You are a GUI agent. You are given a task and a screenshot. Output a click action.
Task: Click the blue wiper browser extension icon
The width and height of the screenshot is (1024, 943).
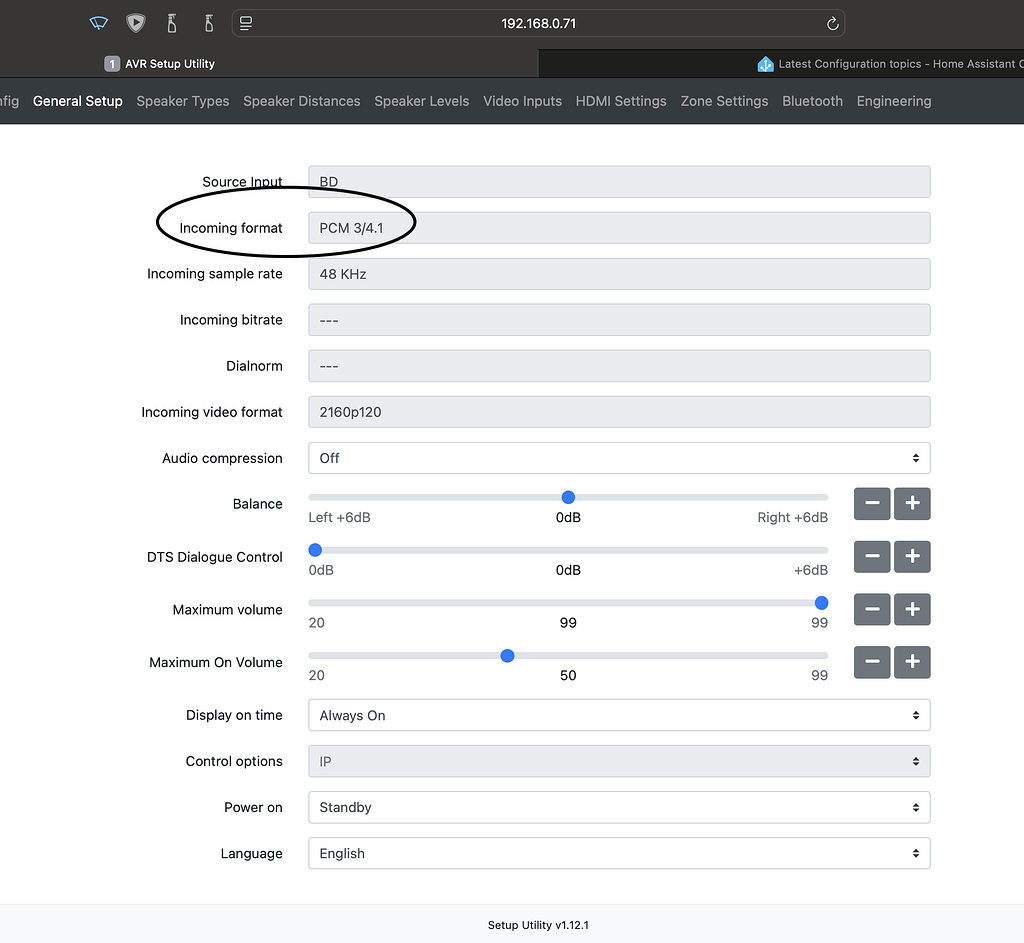pos(98,22)
